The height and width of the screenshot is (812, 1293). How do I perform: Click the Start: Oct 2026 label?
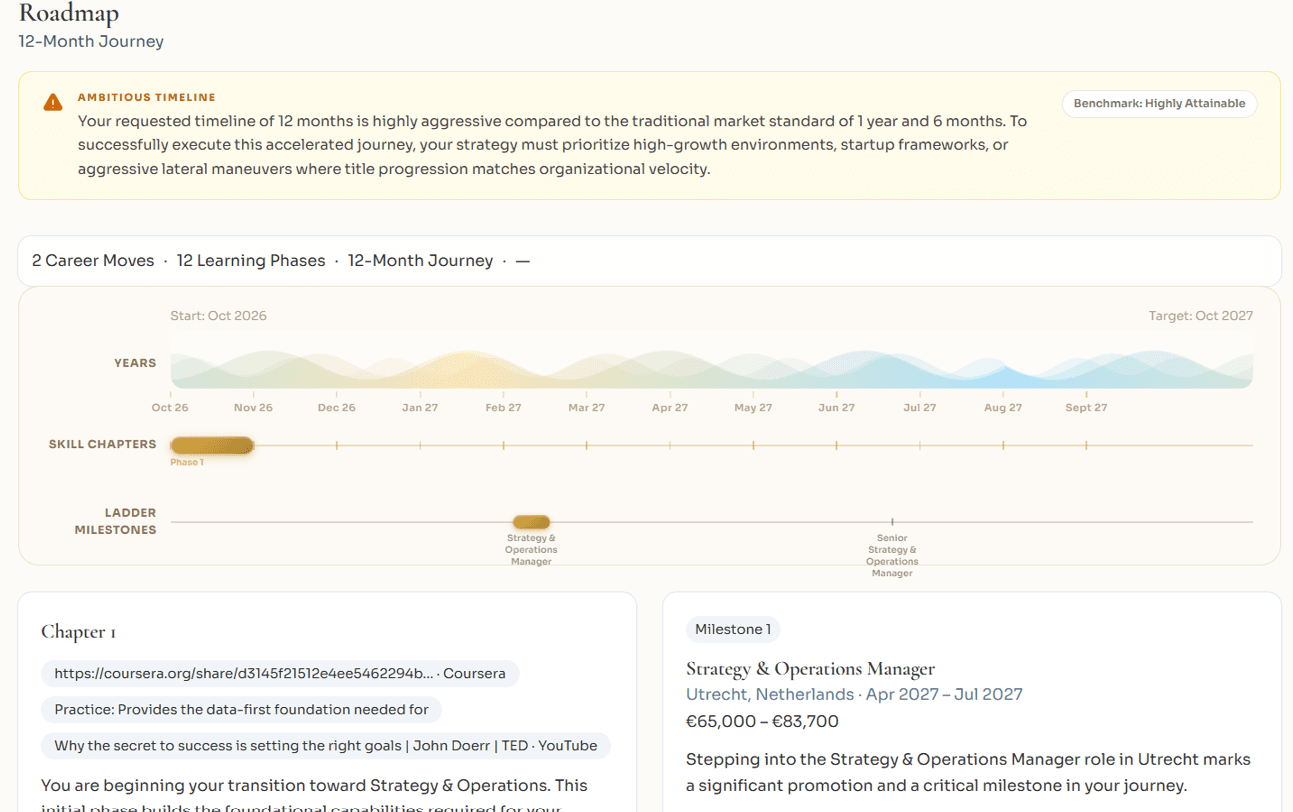[218, 316]
